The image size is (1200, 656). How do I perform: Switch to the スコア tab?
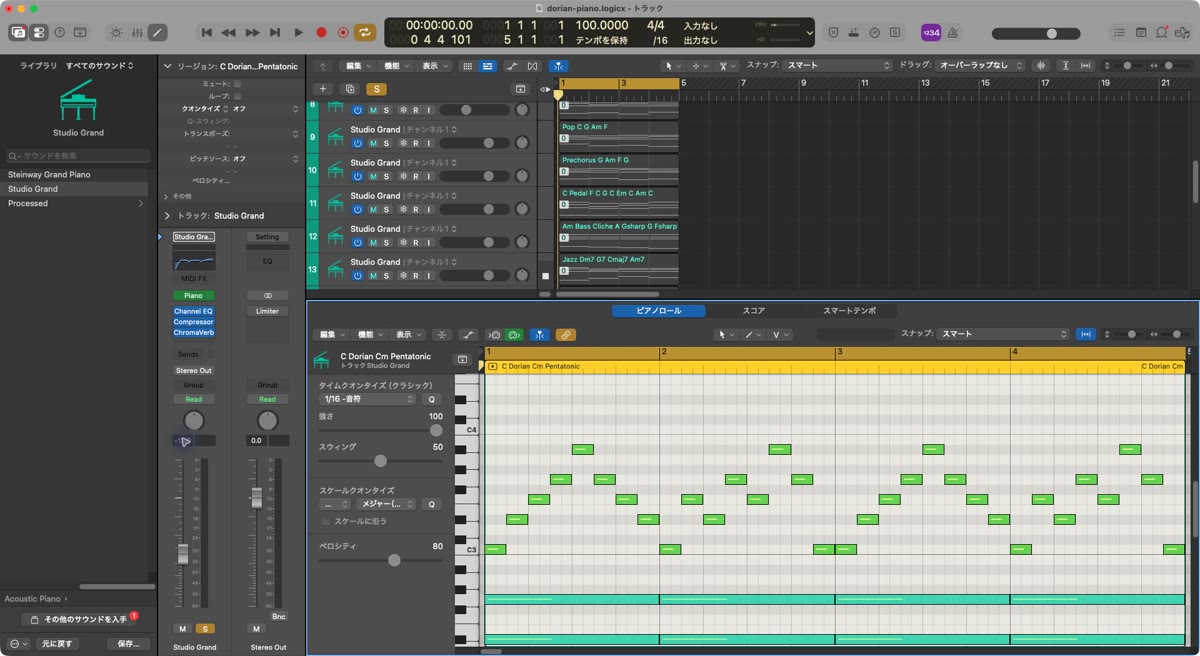(x=753, y=311)
